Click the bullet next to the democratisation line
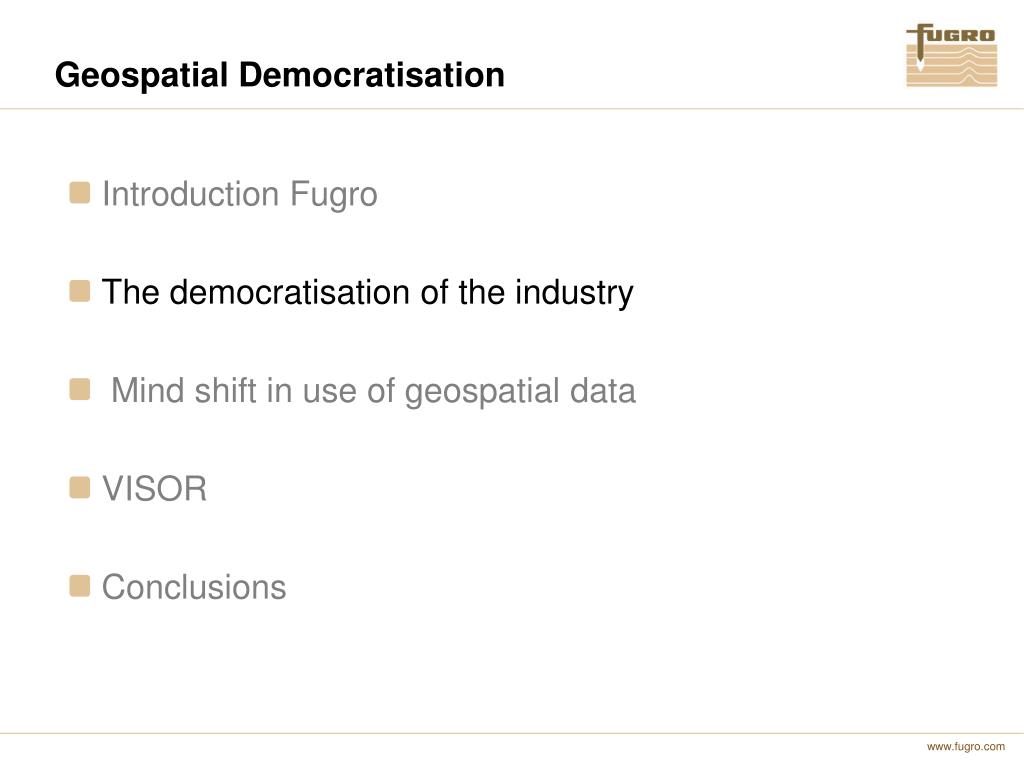Viewport: 1024px width, 768px height. (80, 291)
